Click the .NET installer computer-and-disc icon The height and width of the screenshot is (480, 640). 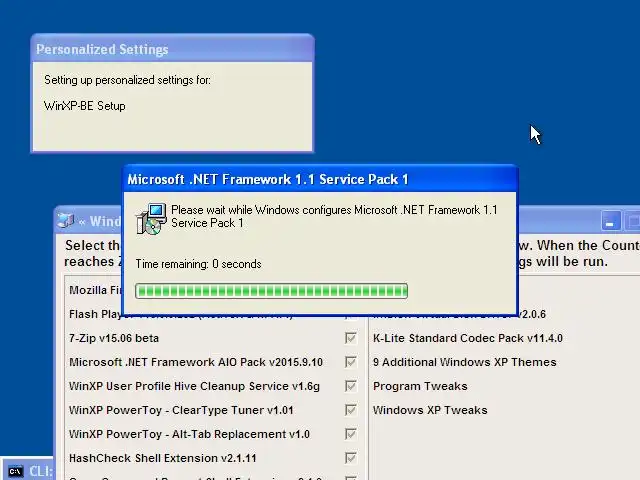tap(151, 219)
